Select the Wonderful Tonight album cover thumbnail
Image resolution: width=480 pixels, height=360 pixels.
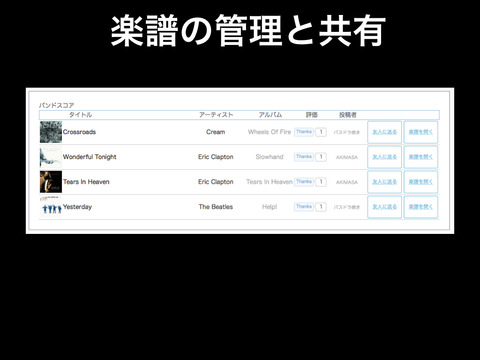(51, 157)
